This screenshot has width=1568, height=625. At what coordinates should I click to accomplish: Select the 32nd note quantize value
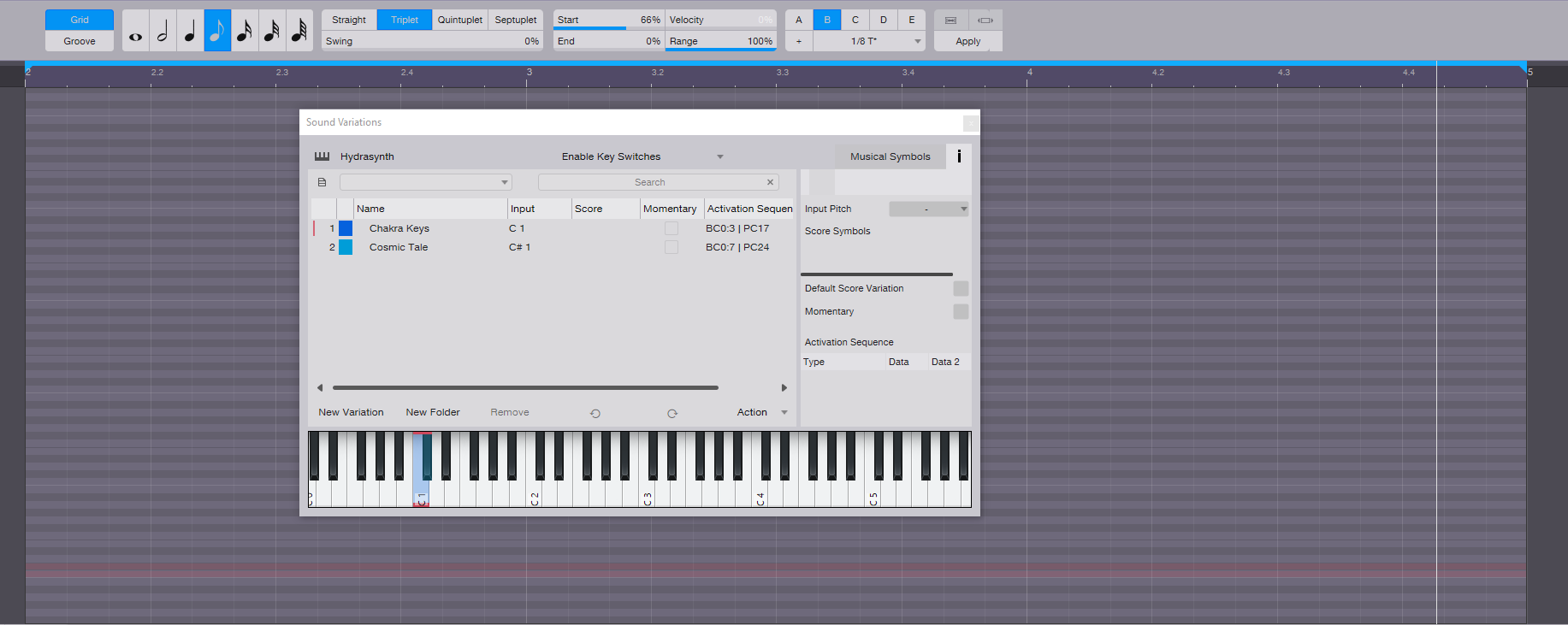click(x=272, y=31)
